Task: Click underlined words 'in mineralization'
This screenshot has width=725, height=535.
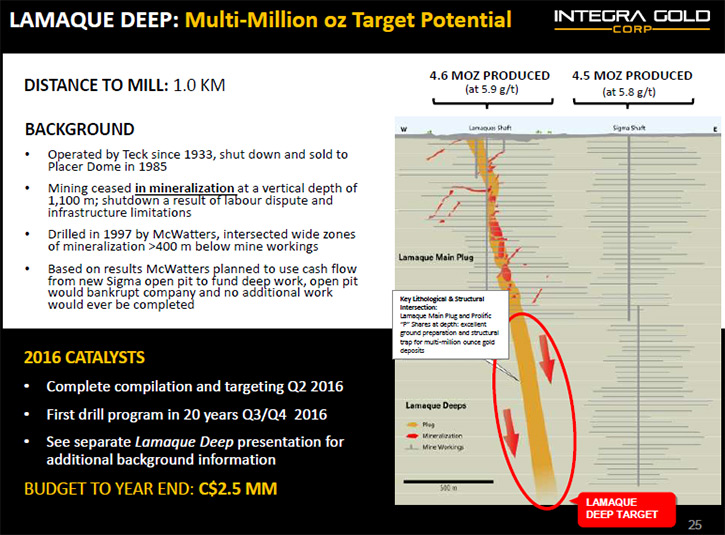Action: pyautogui.click(x=185, y=189)
